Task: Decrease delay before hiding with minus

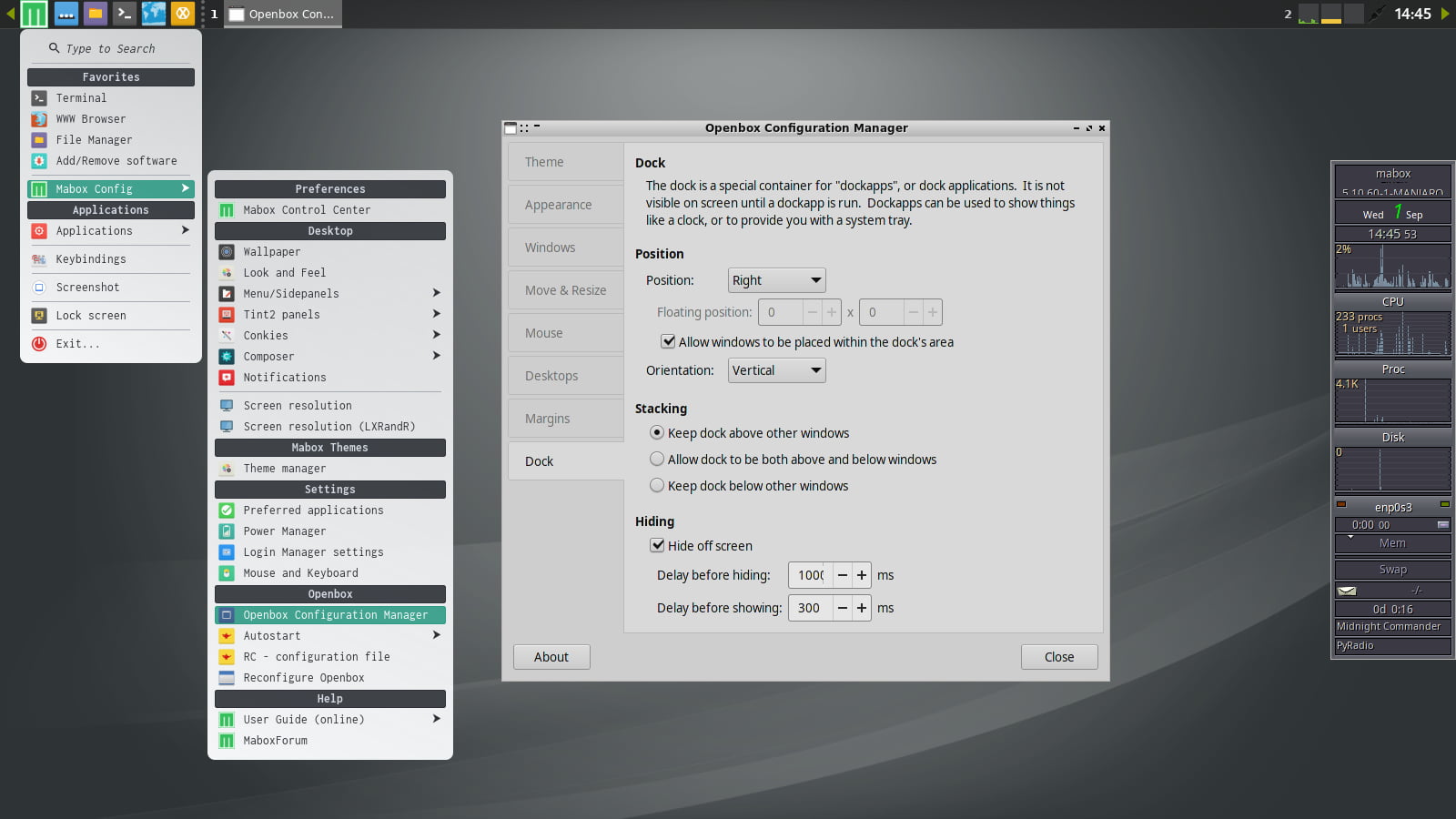Action: (843, 575)
